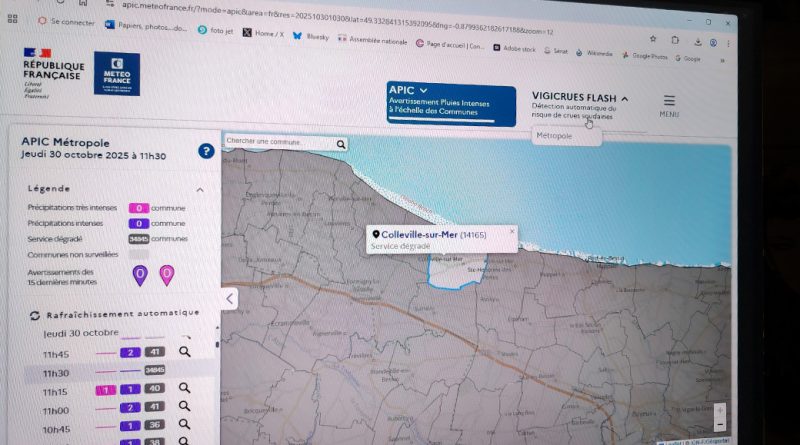800x445 pixels.
Task: Click the Jeudi 30 octobre date header
Action: coord(81,333)
